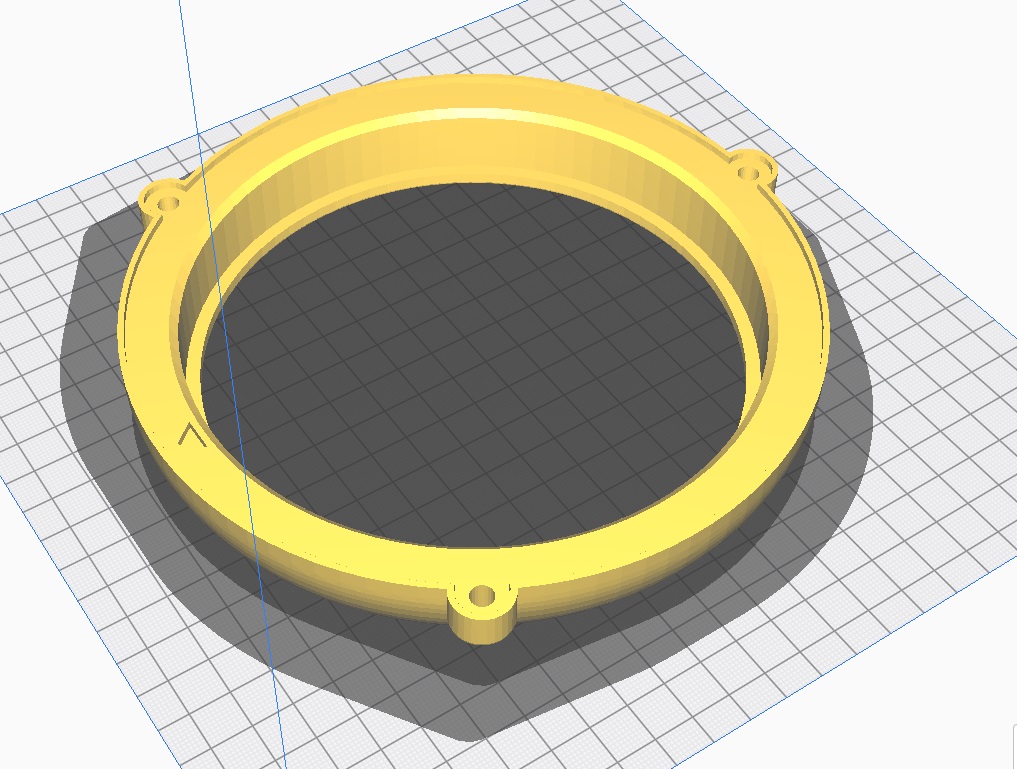Image resolution: width=1017 pixels, height=769 pixels.
Task: Click the empty white background at top left
Action: (x=60, y=60)
